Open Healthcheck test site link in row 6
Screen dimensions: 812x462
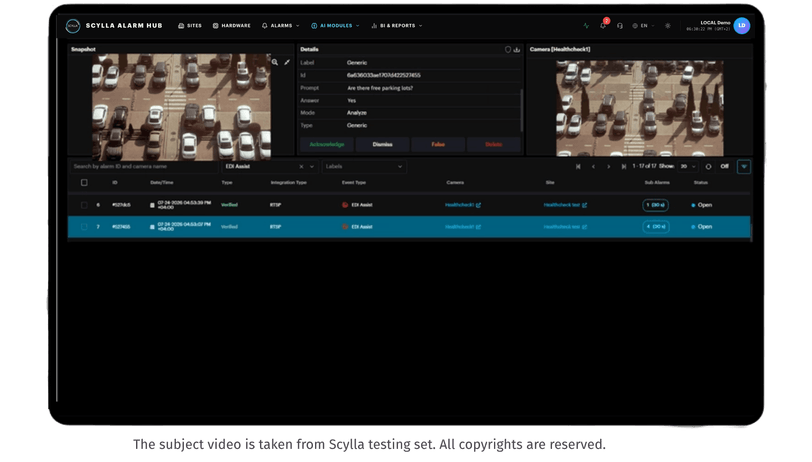click(561, 205)
